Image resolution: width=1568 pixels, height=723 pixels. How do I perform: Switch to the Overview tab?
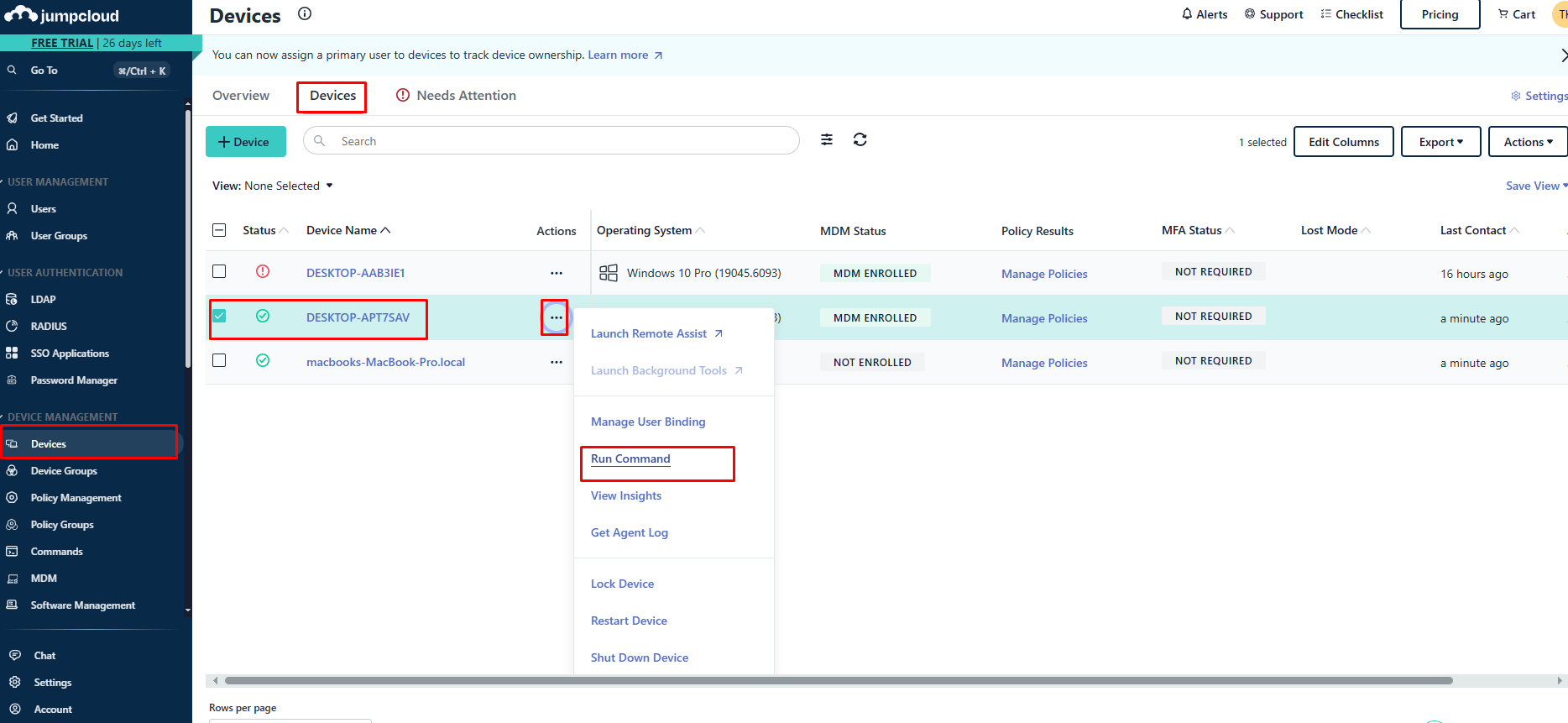(241, 96)
